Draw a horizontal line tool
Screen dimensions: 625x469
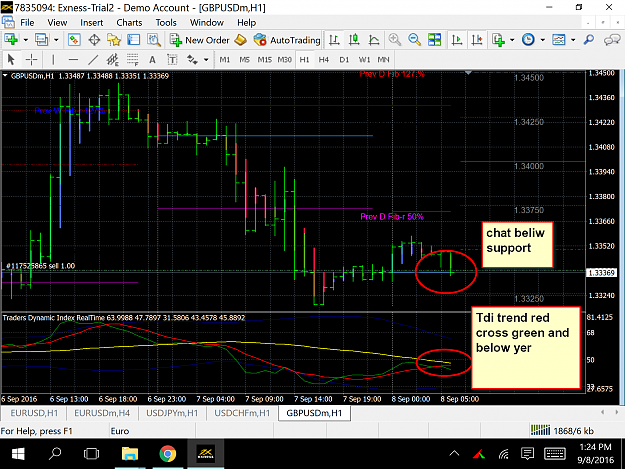(x=73, y=60)
